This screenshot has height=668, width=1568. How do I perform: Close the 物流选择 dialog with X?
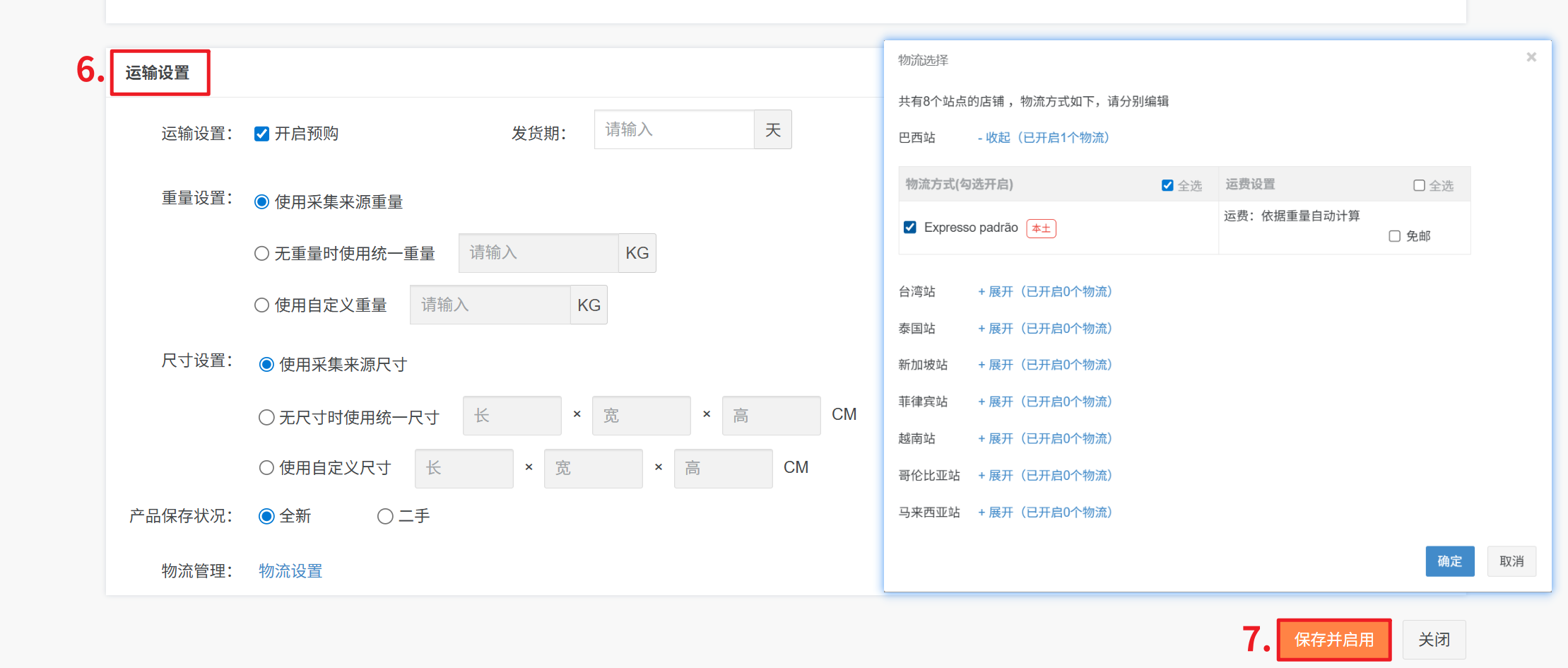point(1531,57)
